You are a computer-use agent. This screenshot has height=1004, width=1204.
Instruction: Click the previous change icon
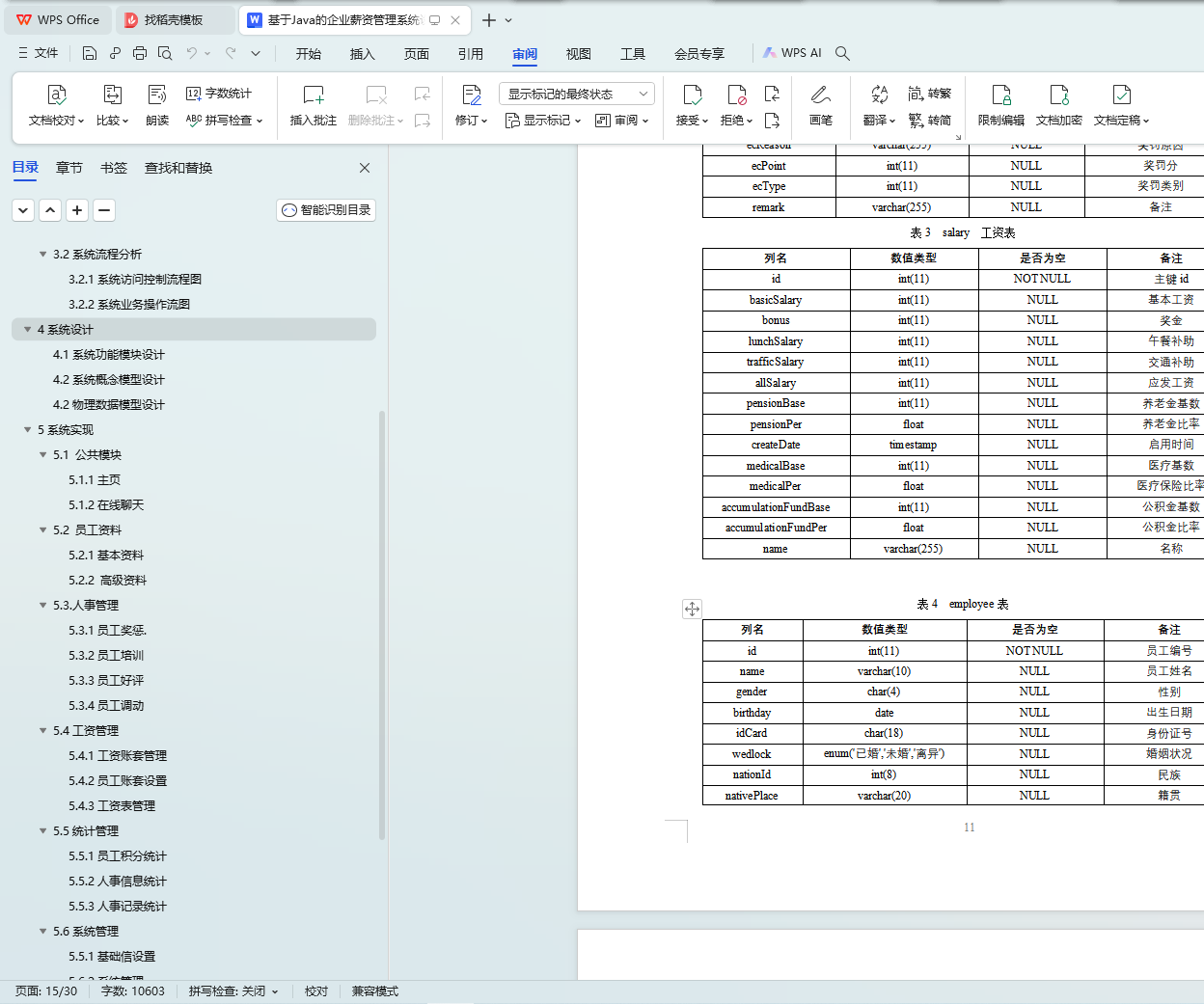772,94
